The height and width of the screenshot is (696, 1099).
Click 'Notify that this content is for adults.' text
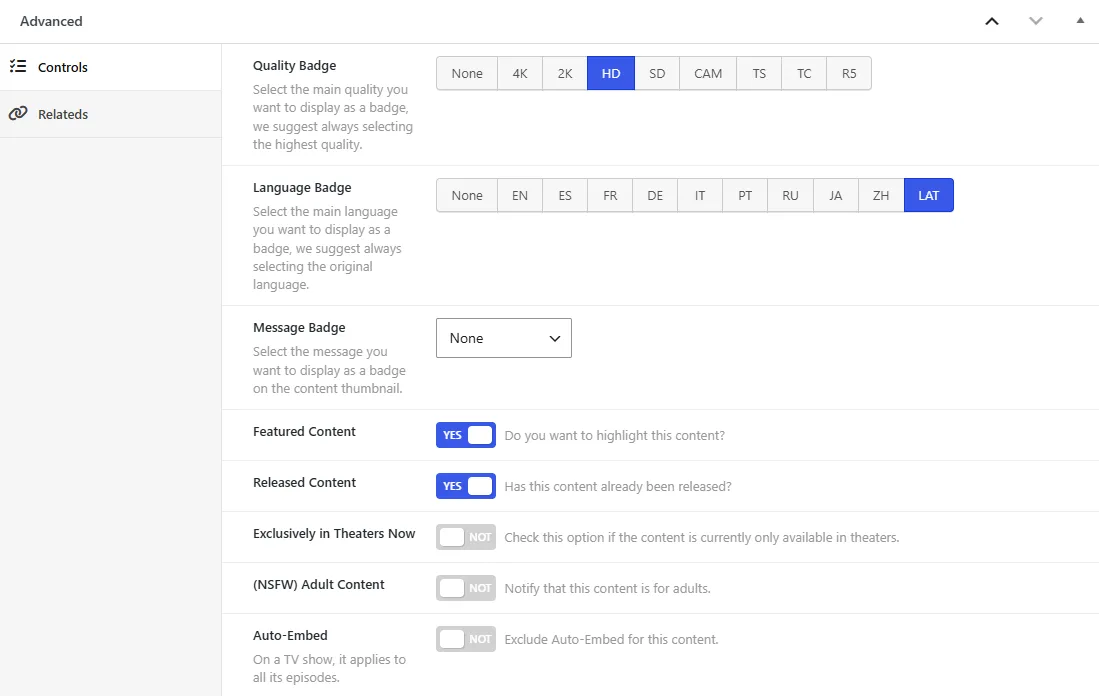pos(608,588)
